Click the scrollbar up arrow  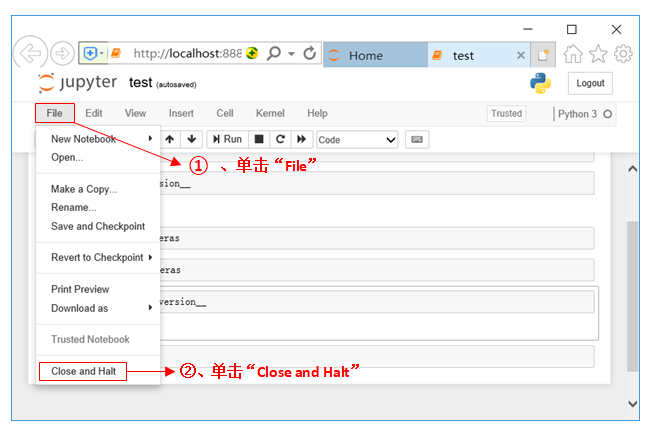click(x=633, y=169)
